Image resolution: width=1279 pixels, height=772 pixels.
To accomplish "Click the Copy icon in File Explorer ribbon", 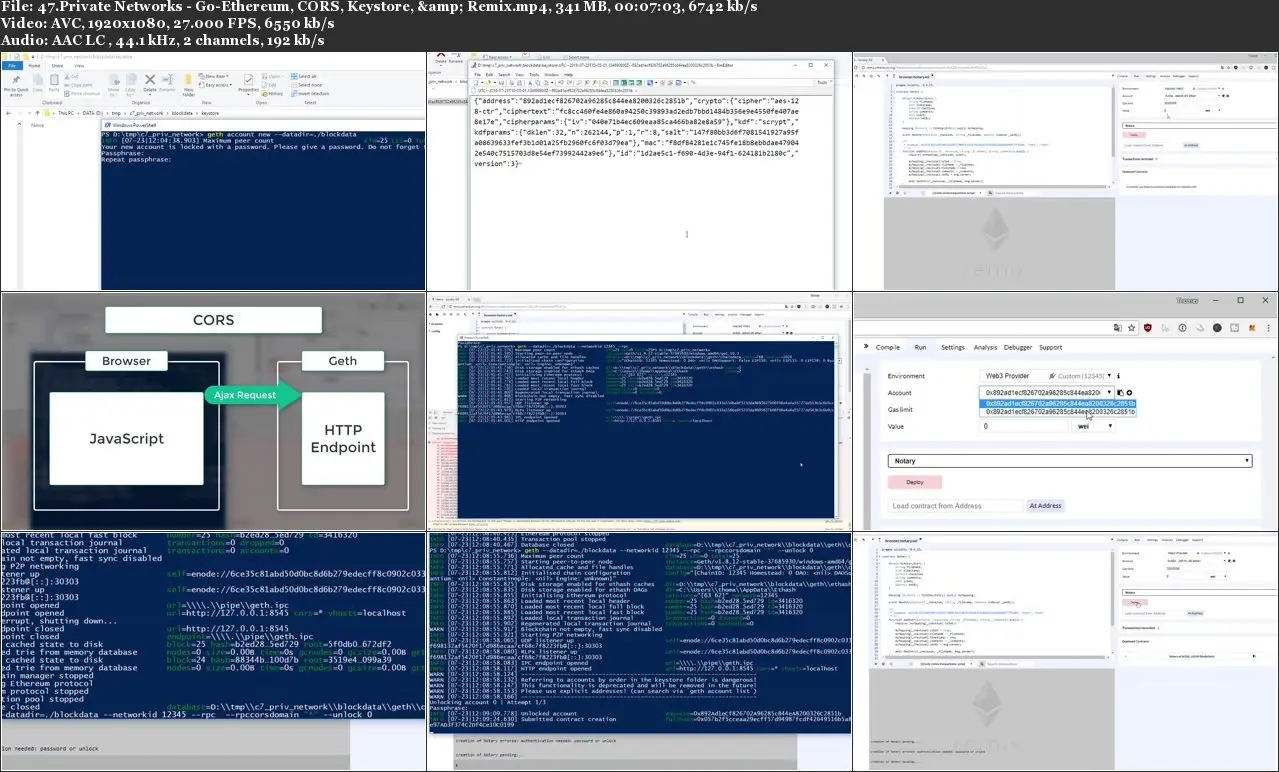I will (39, 83).
